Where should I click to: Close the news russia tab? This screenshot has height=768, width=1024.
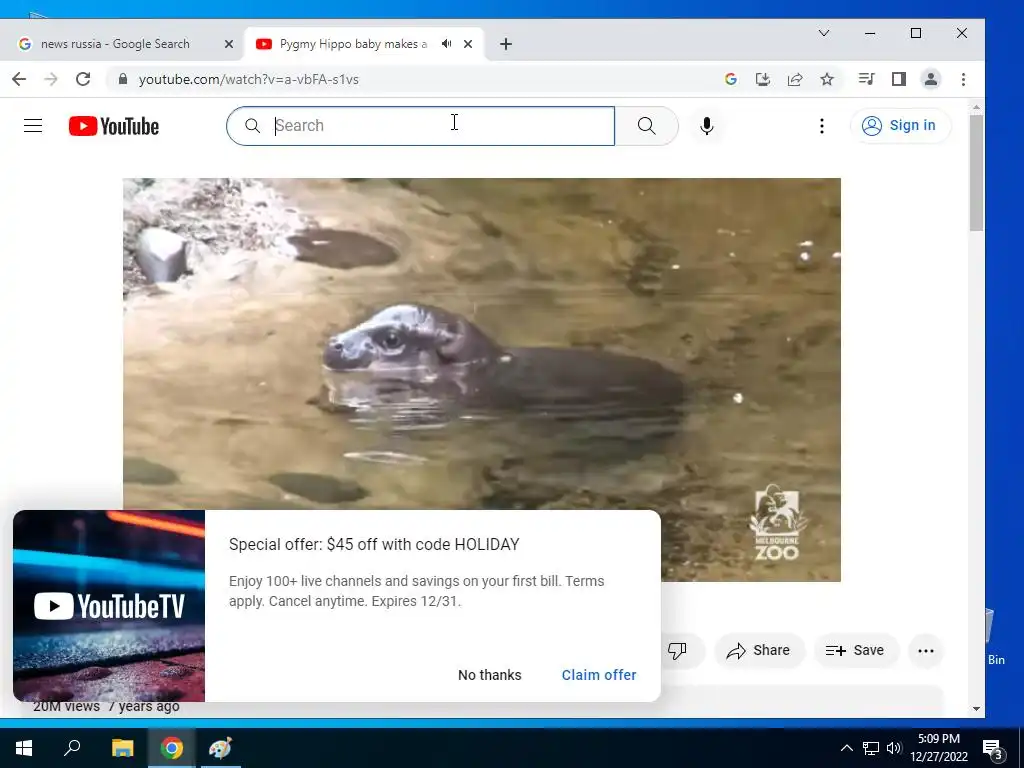click(x=229, y=44)
